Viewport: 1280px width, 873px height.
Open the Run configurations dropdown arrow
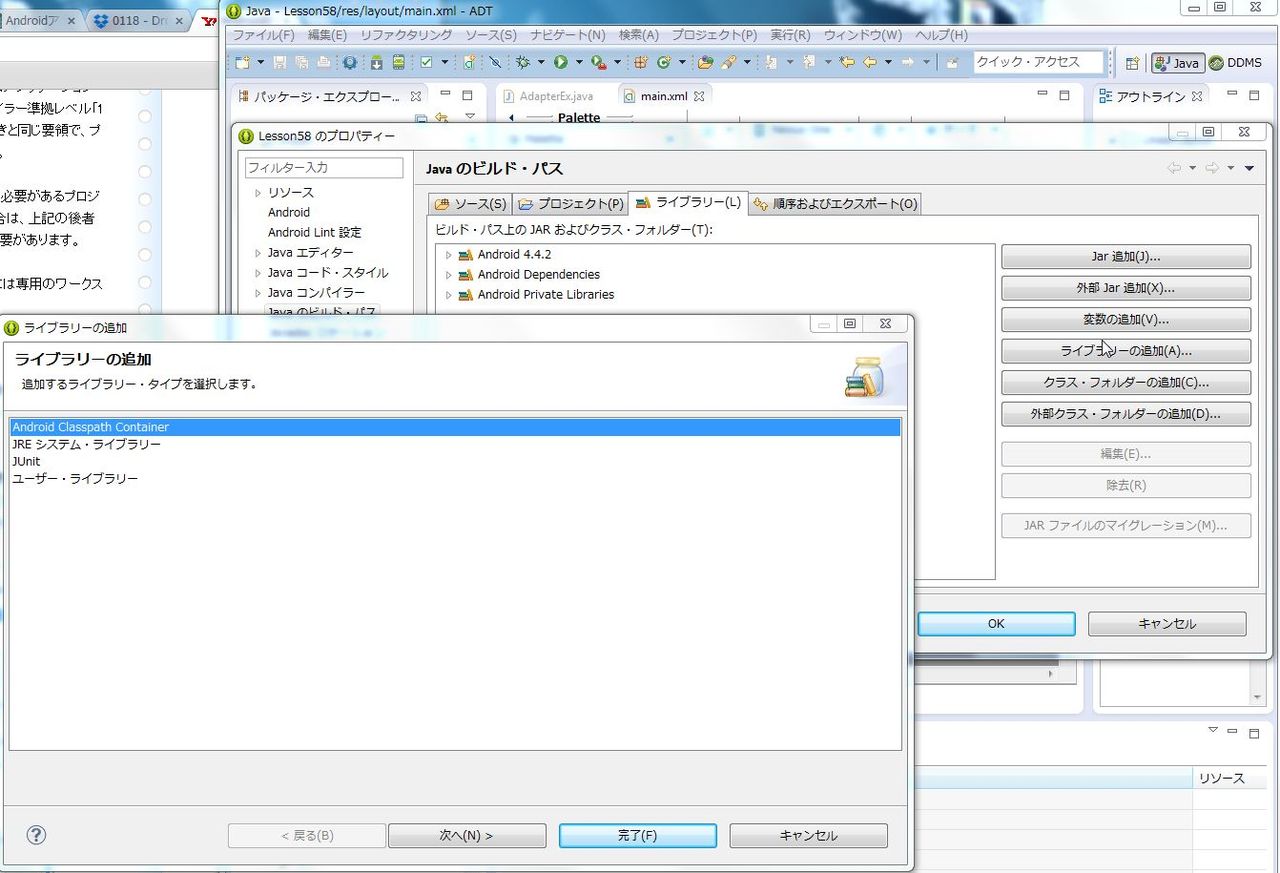coord(579,62)
